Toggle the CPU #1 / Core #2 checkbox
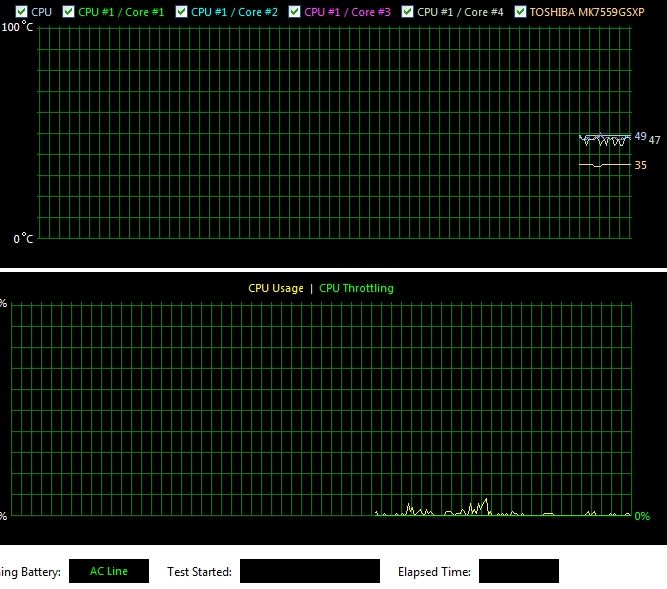This screenshot has height=589, width=667. click(181, 12)
